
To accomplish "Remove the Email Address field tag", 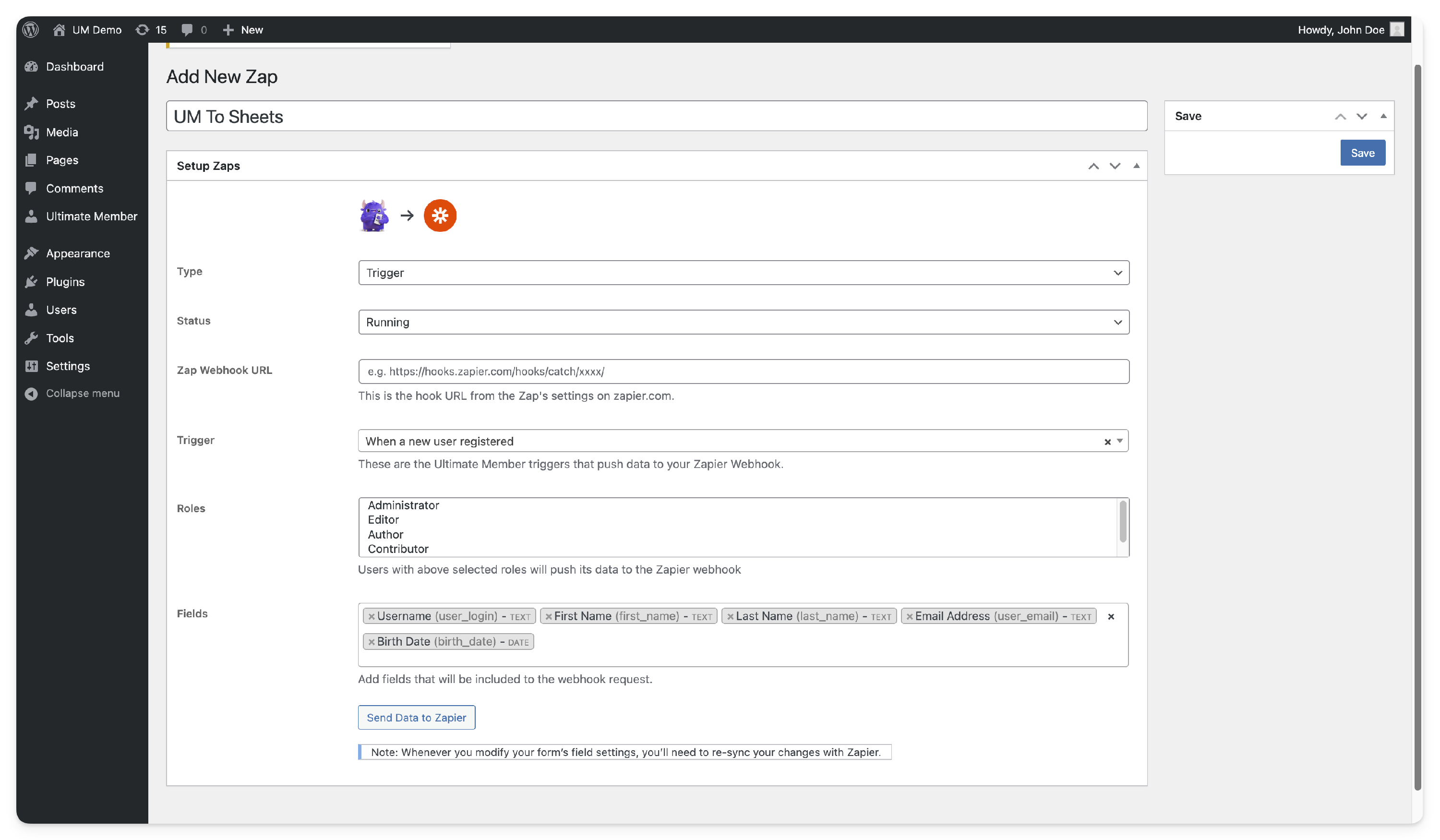I will (x=909, y=617).
